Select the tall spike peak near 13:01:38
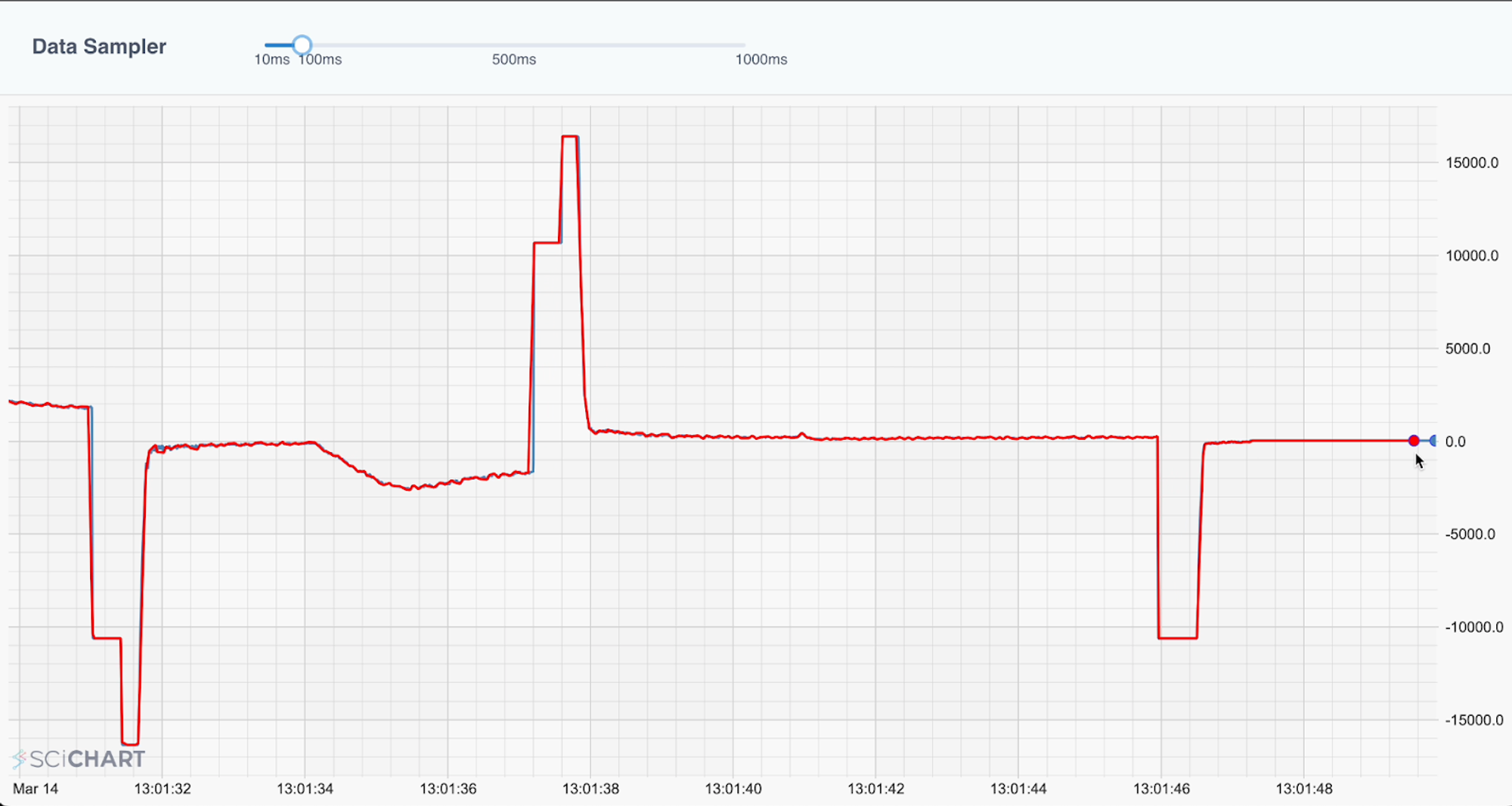1512x806 pixels. 572,137
